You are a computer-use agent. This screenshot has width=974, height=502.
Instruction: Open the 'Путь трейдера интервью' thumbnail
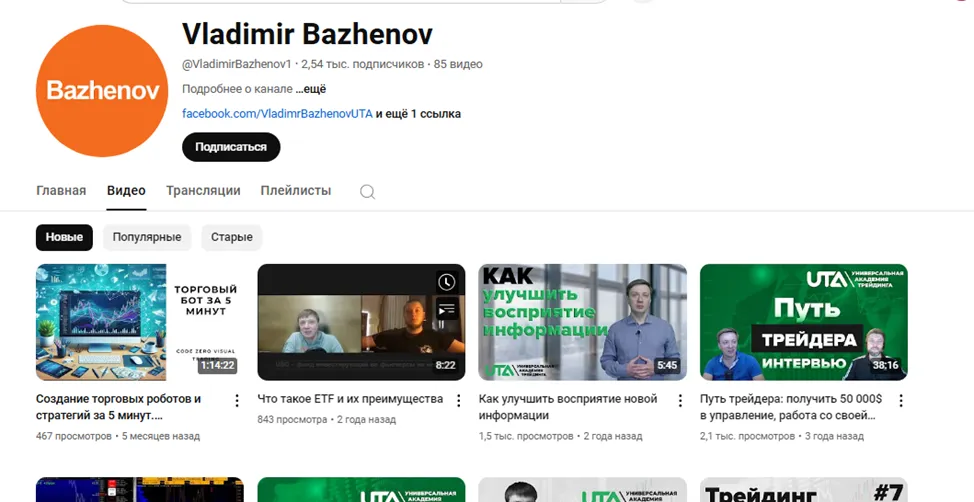[x=804, y=322]
